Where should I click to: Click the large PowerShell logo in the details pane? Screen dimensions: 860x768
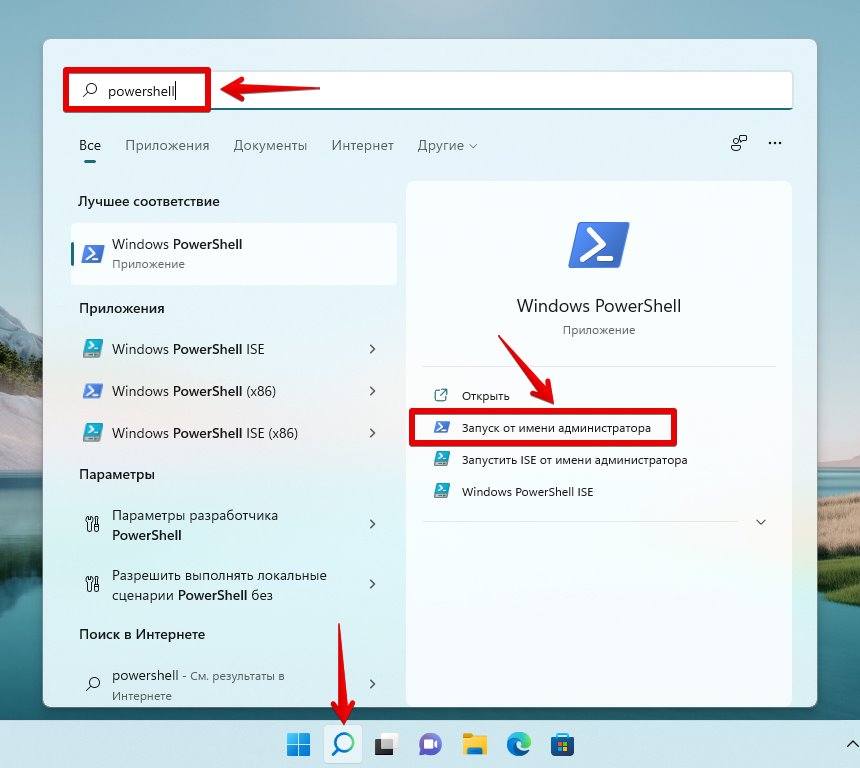(x=598, y=245)
